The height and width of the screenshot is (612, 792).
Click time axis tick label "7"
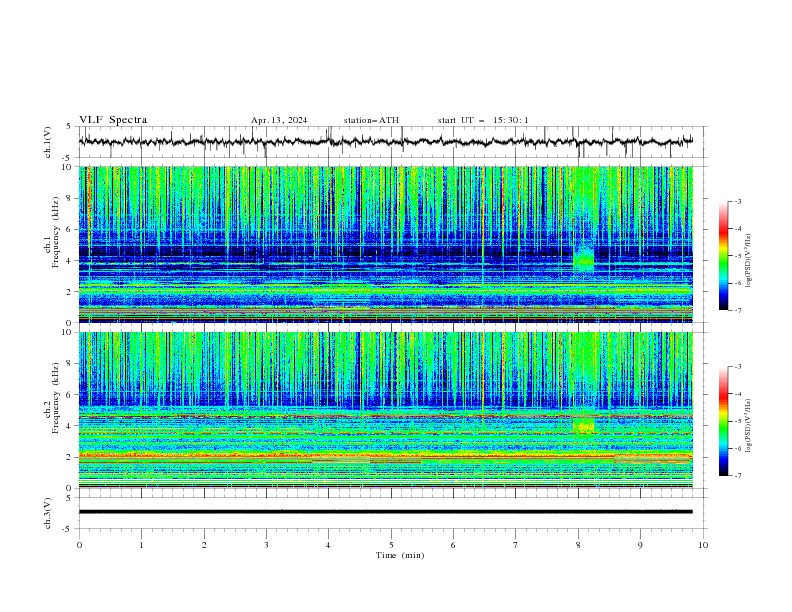pyautogui.click(x=516, y=545)
